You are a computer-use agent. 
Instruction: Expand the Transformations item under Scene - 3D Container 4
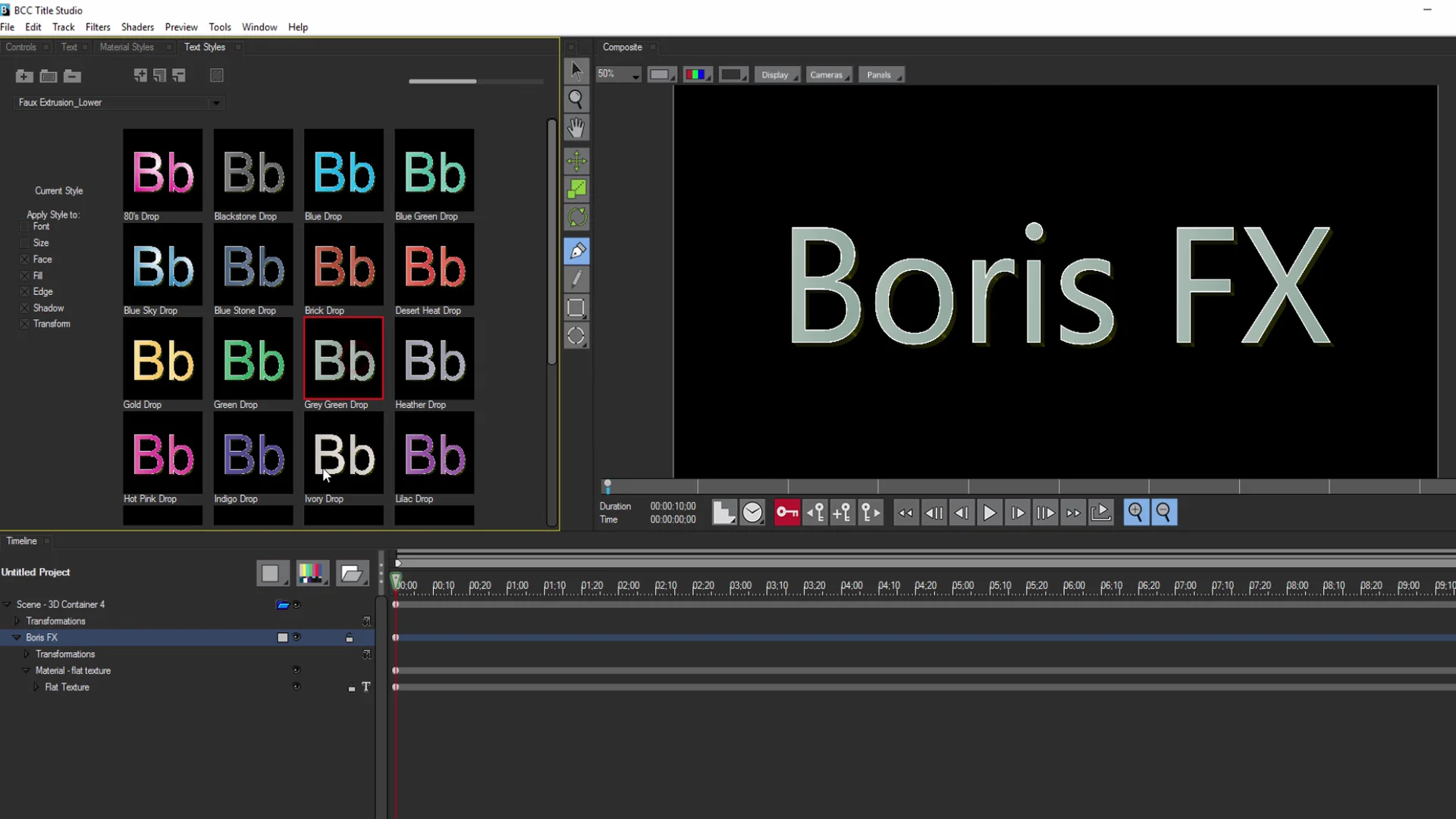17,620
